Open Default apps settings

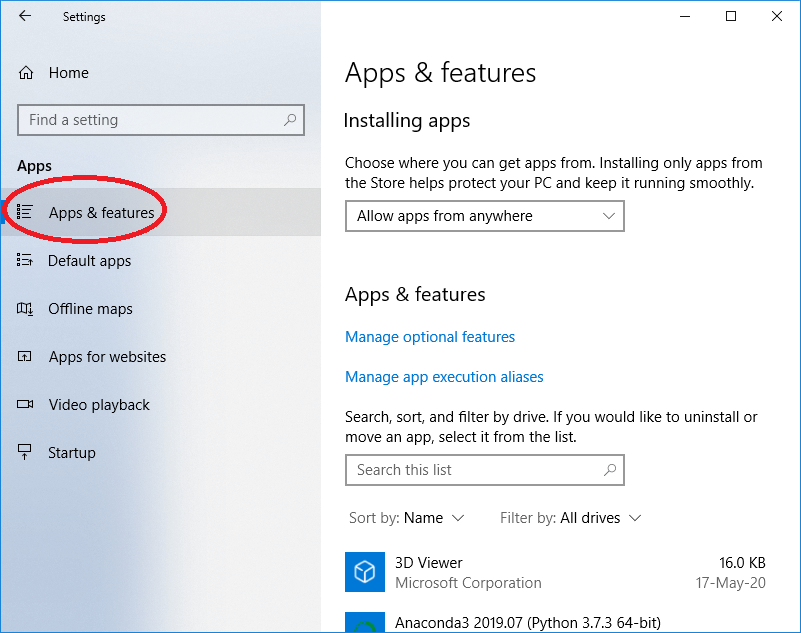161,261
